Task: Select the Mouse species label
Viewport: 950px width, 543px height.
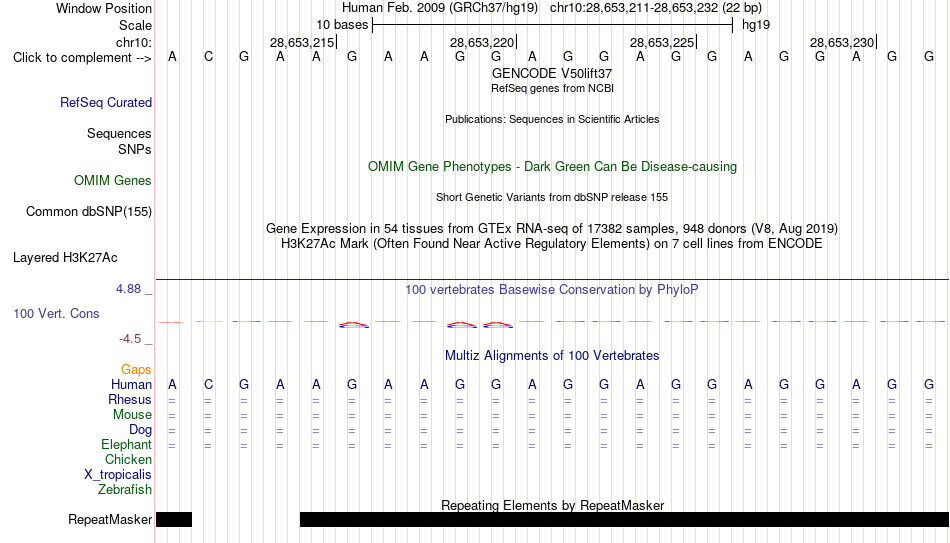Action: [133, 415]
